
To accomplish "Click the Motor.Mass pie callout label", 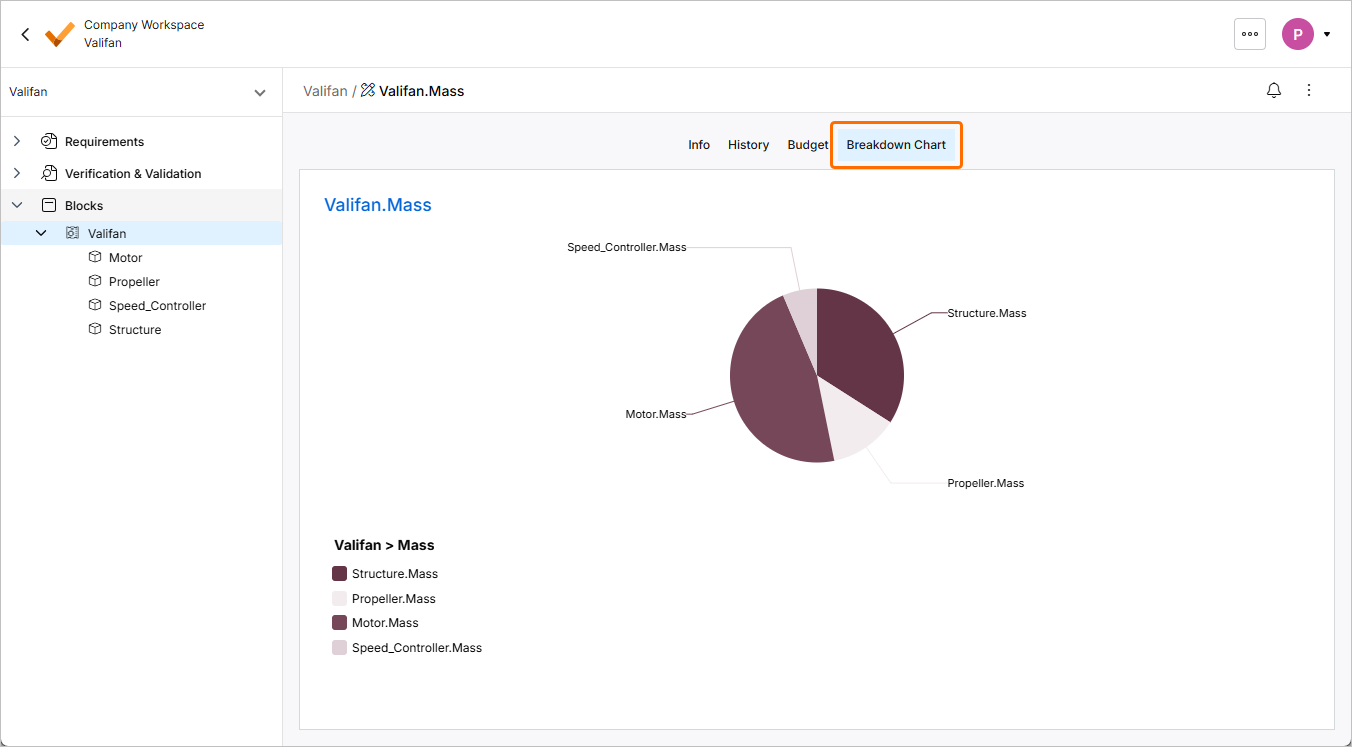I will (656, 414).
